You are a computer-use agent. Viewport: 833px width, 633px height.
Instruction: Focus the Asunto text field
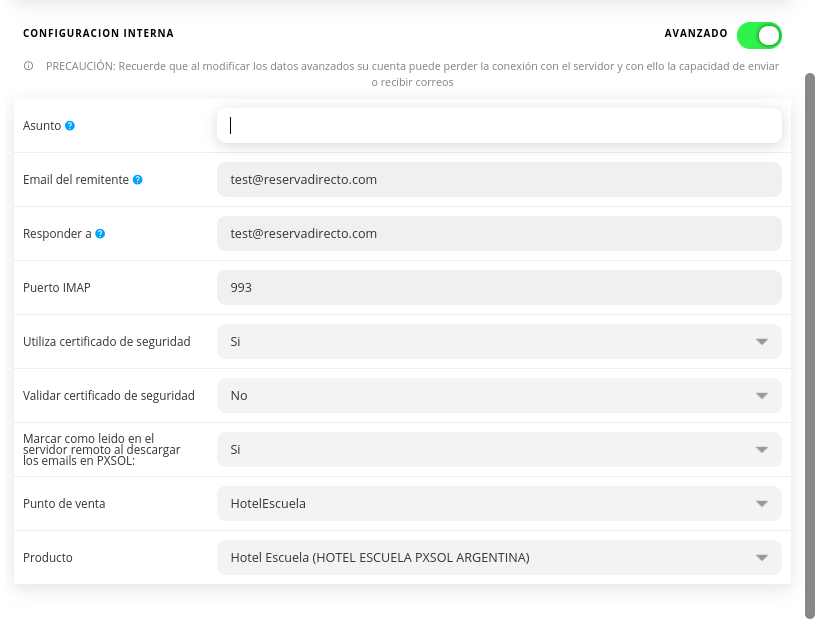click(x=498, y=126)
